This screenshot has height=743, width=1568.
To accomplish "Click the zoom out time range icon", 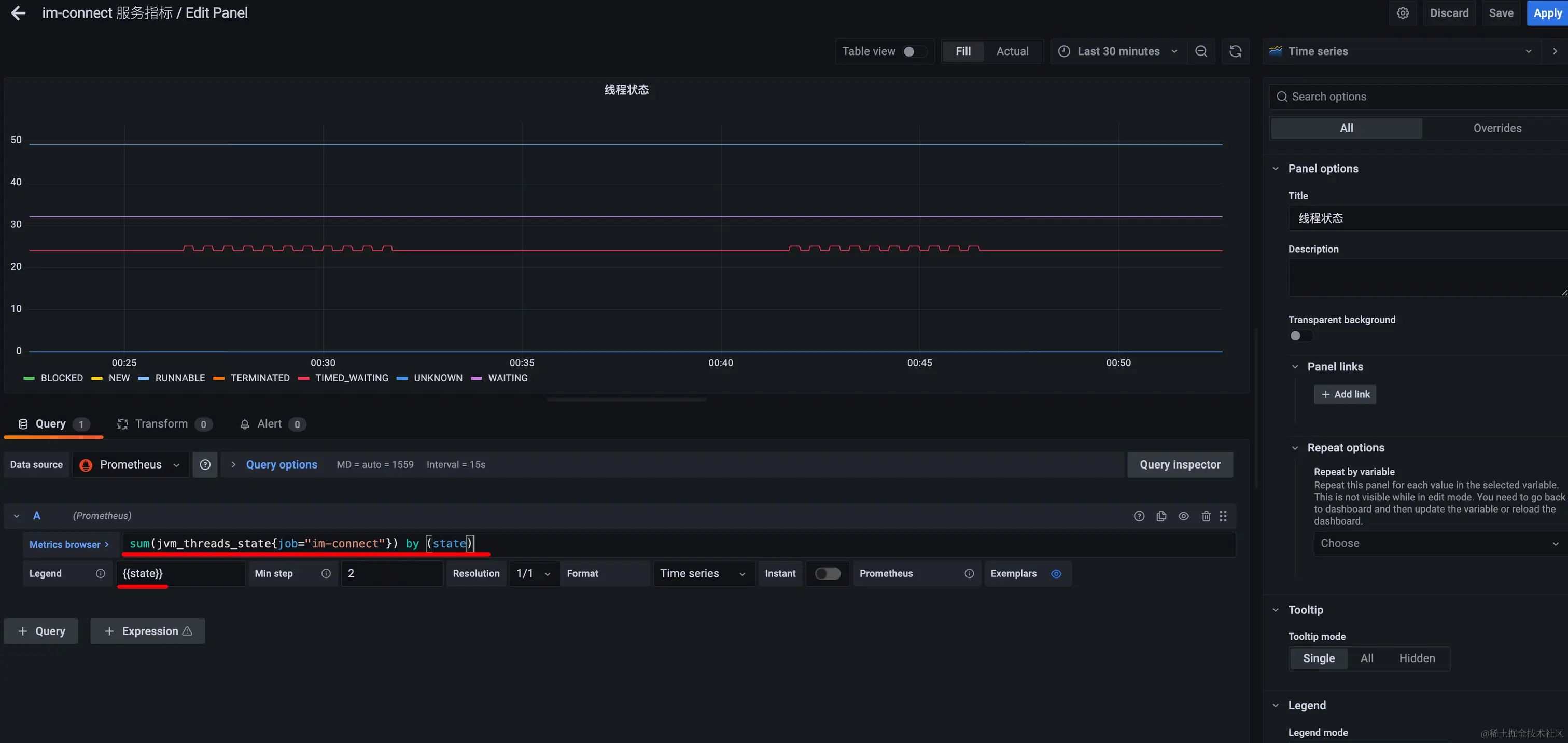I will coord(1201,51).
